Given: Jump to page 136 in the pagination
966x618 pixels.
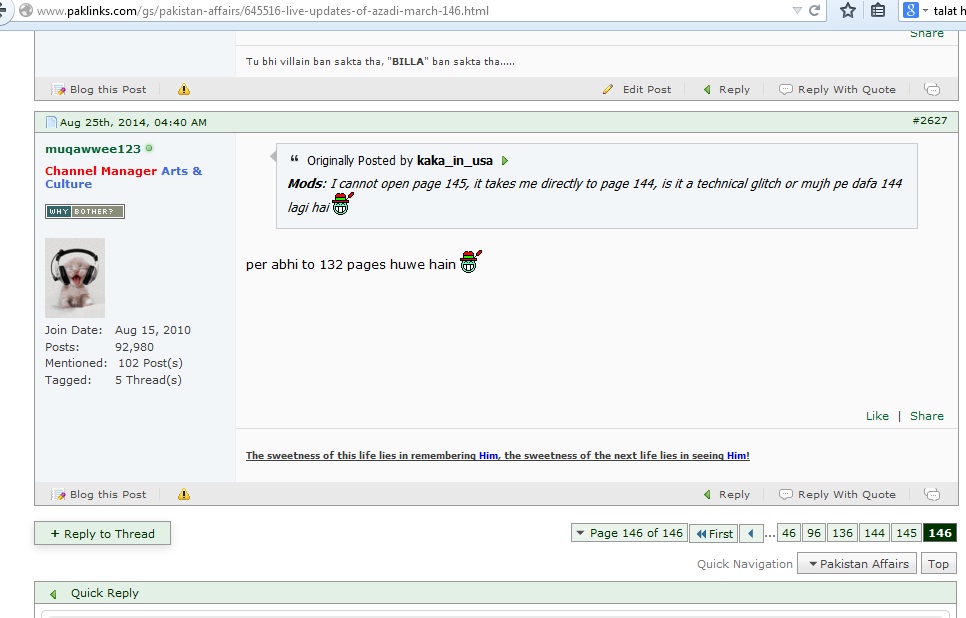Looking at the screenshot, I should click(x=842, y=533).
